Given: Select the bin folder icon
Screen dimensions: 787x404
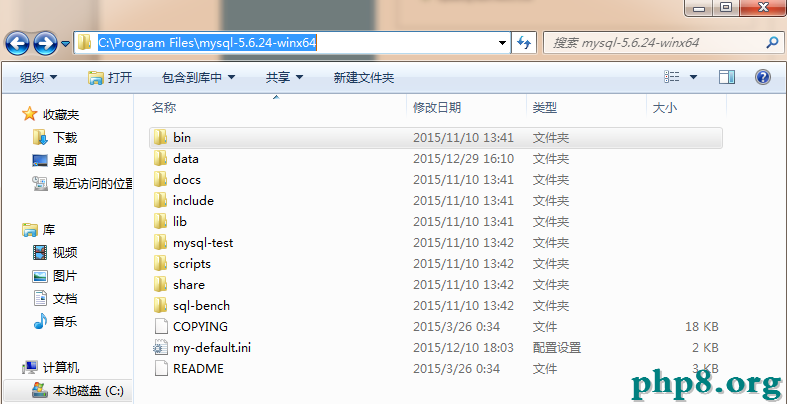Looking at the screenshot, I should [x=161, y=137].
